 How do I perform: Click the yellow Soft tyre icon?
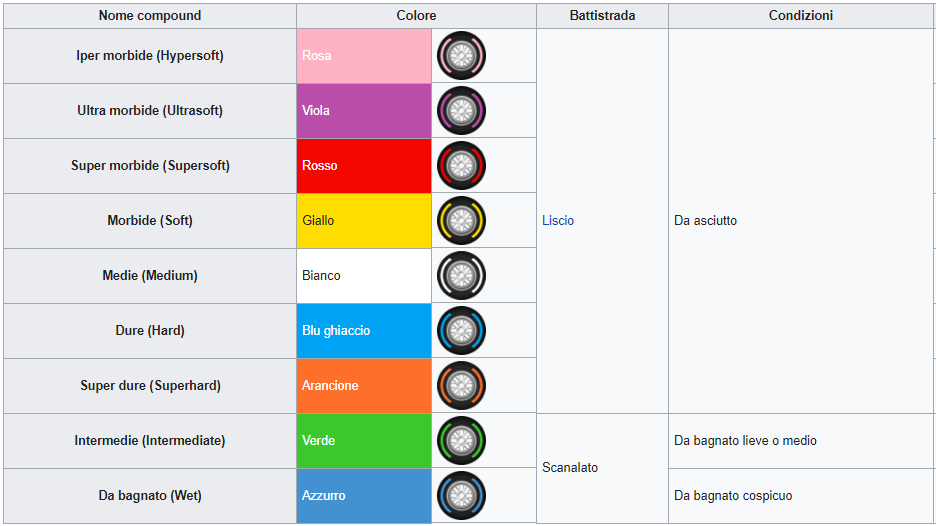click(461, 220)
